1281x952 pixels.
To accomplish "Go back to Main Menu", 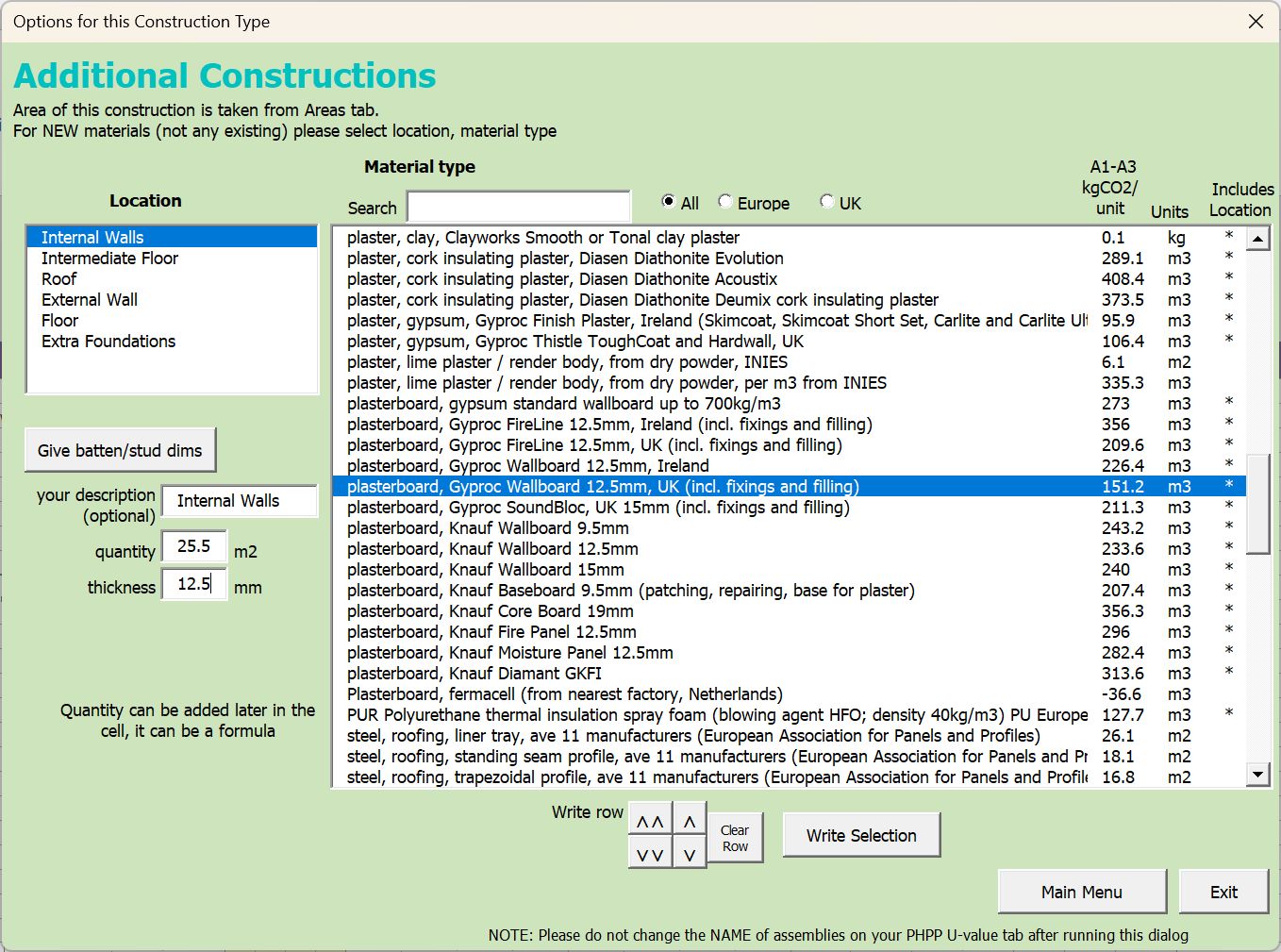I will click(1081, 892).
